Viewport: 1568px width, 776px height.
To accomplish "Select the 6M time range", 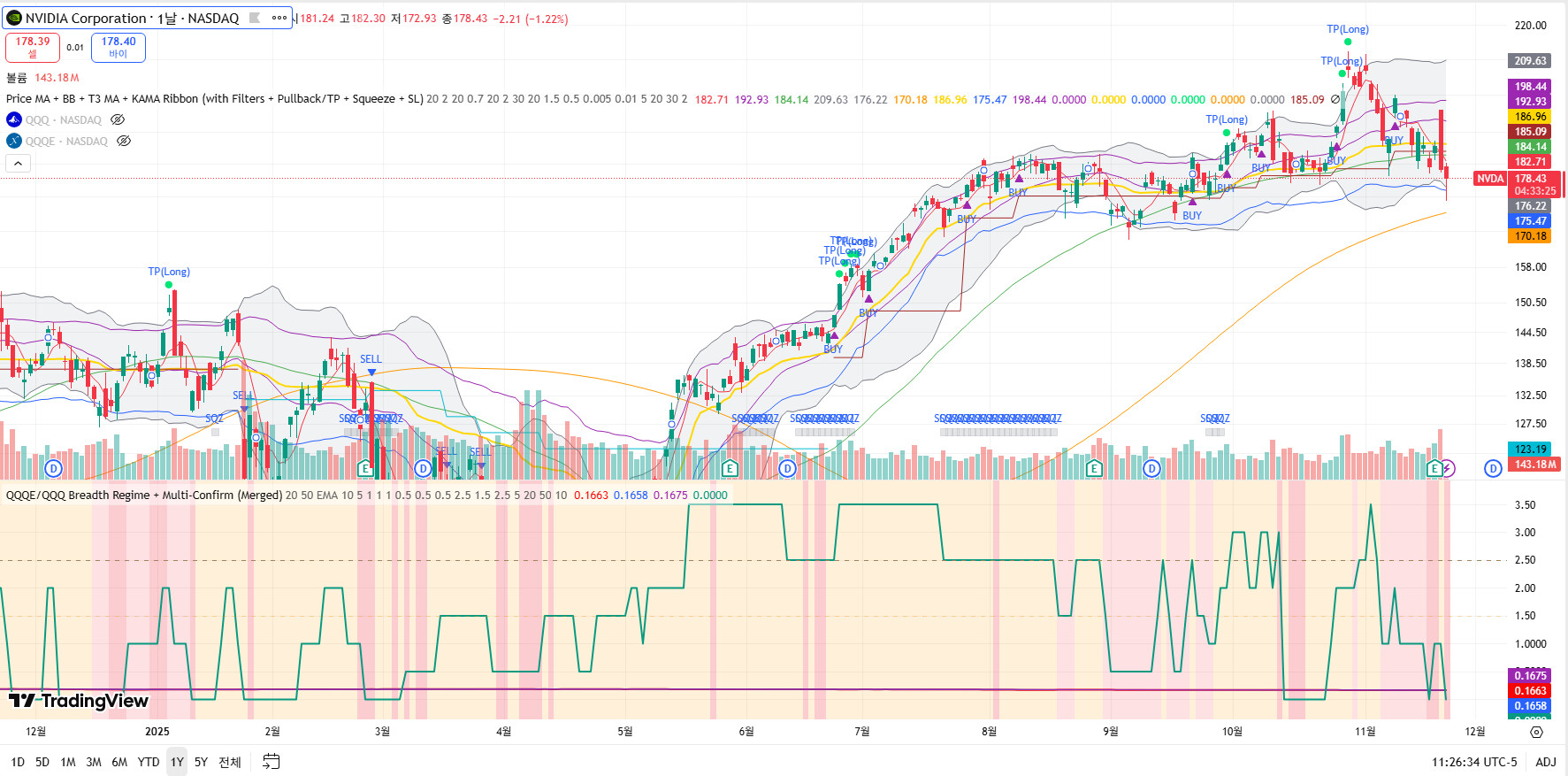I will pyautogui.click(x=119, y=762).
